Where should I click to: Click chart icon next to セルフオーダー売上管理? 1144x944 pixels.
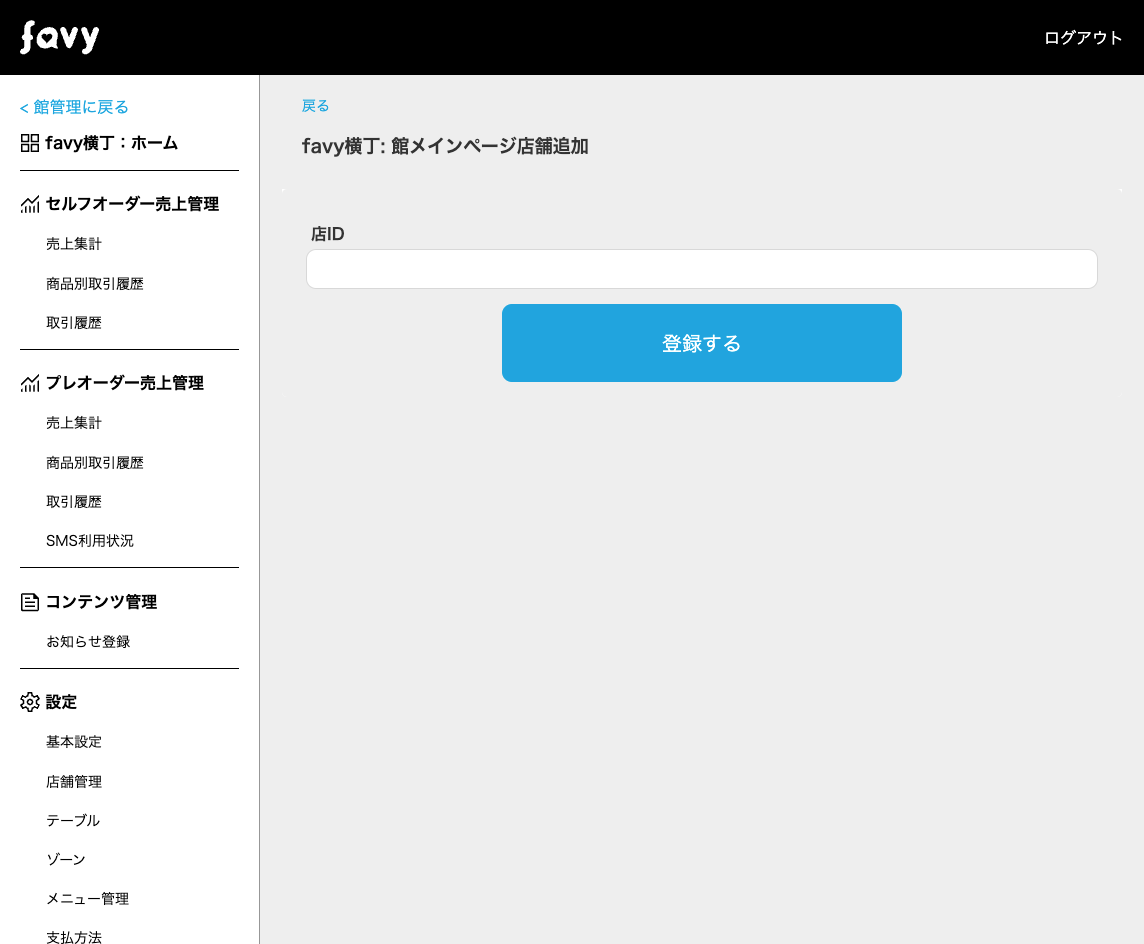[30, 204]
